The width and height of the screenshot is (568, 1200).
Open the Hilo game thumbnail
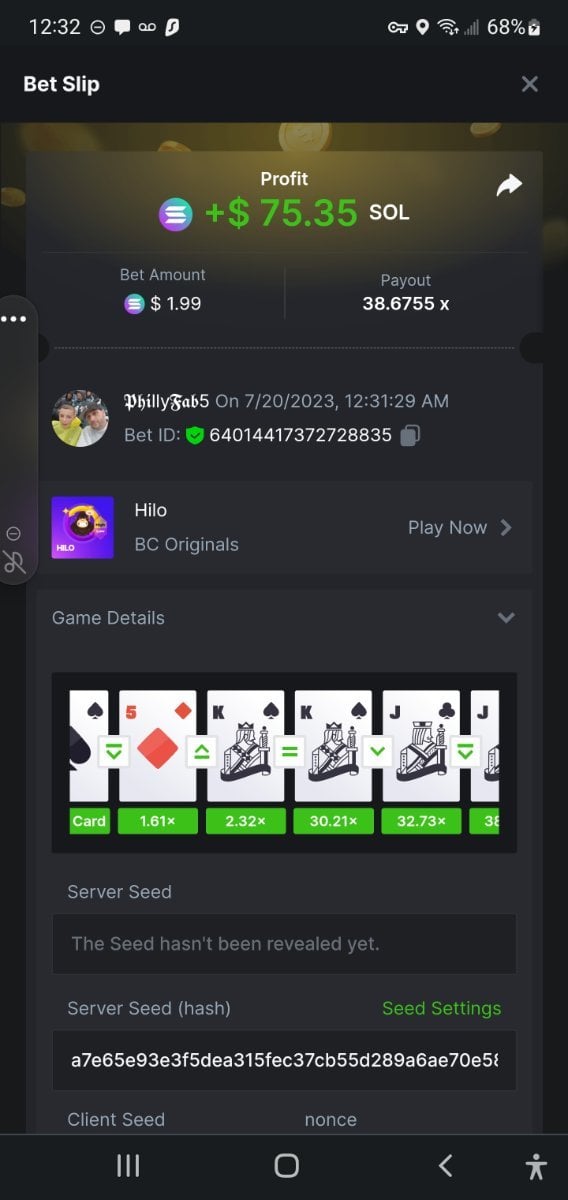[x=82, y=527]
